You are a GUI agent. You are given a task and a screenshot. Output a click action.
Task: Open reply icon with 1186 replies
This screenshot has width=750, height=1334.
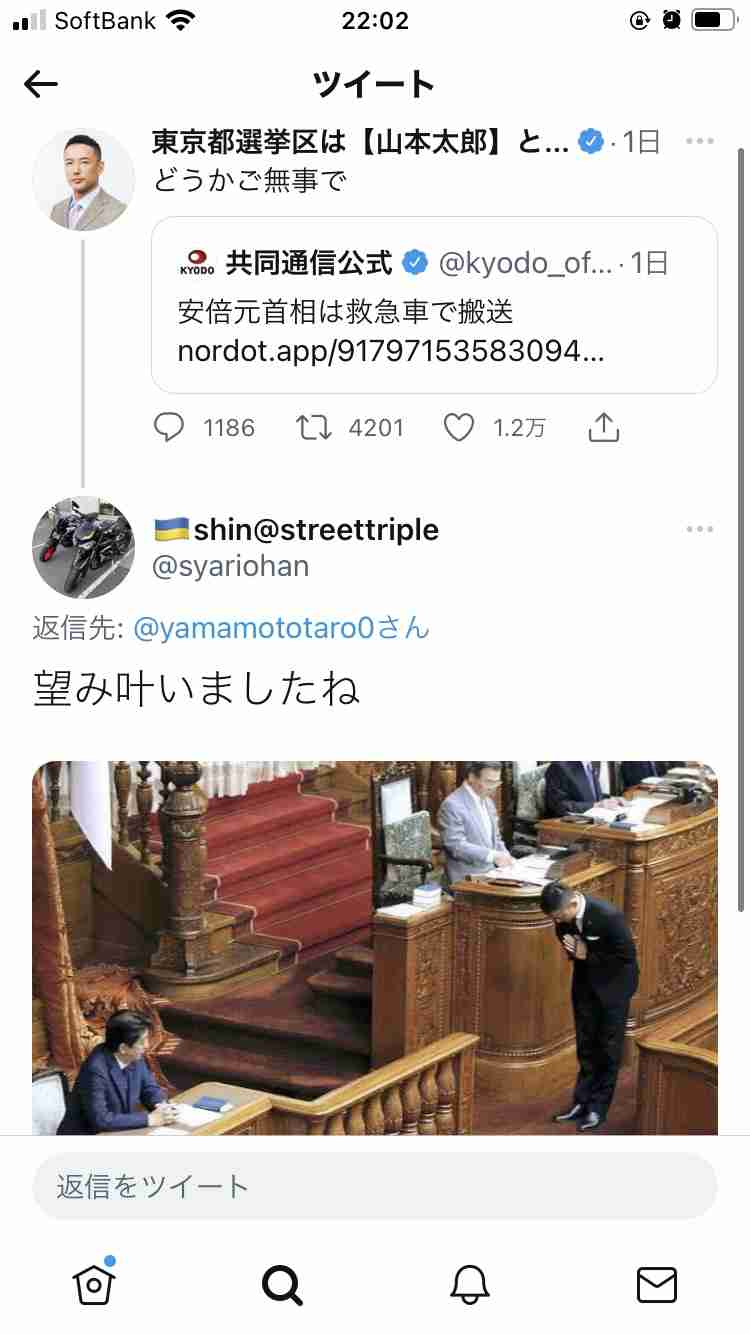click(x=170, y=428)
